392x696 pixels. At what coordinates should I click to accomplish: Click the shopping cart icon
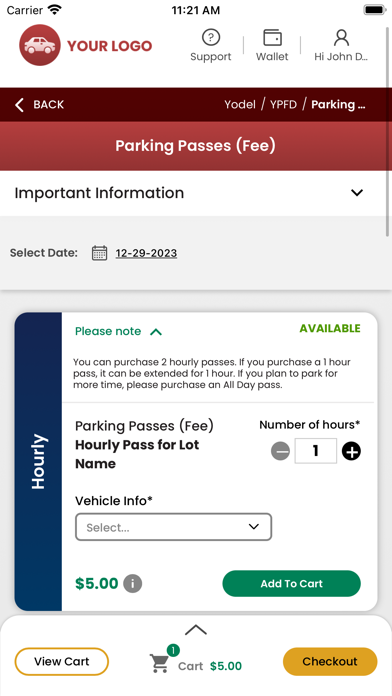pos(159,663)
